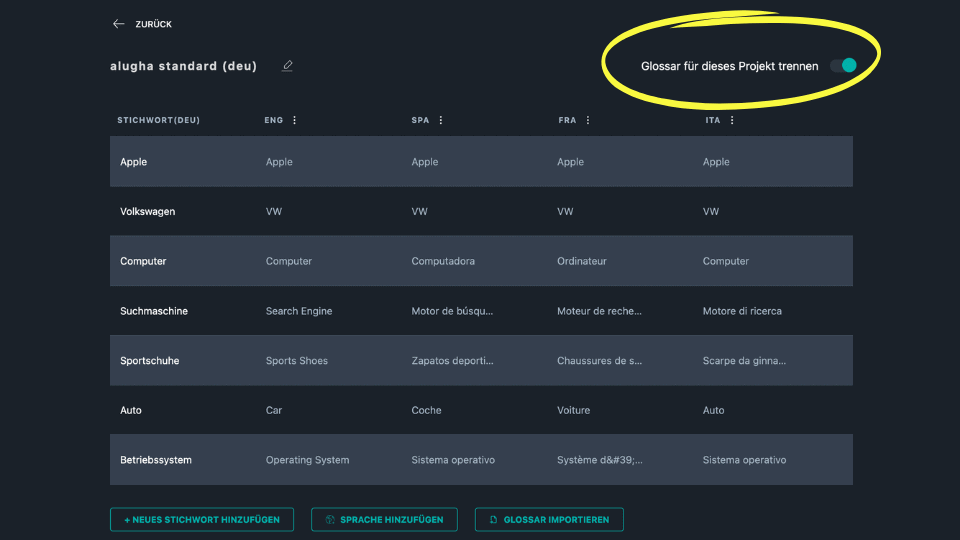Click the pencil icon to rename glossary

click(x=288, y=66)
